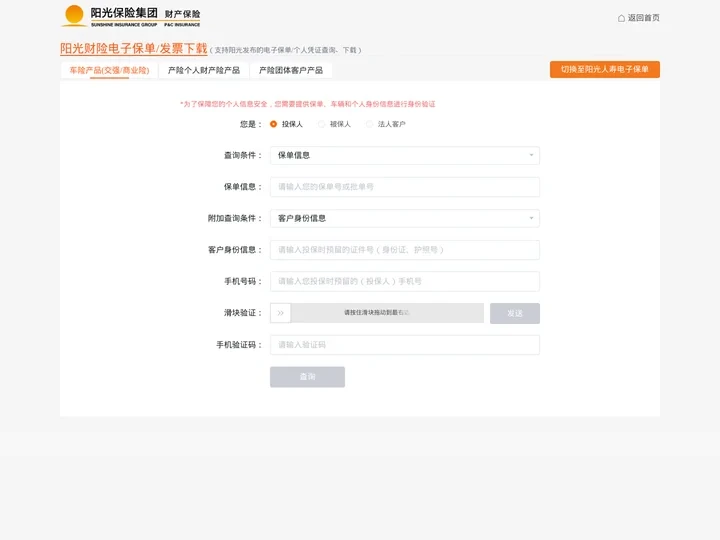Select the 投保人 radio button
This screenshot has height=540, width=720.
point(273,124)
